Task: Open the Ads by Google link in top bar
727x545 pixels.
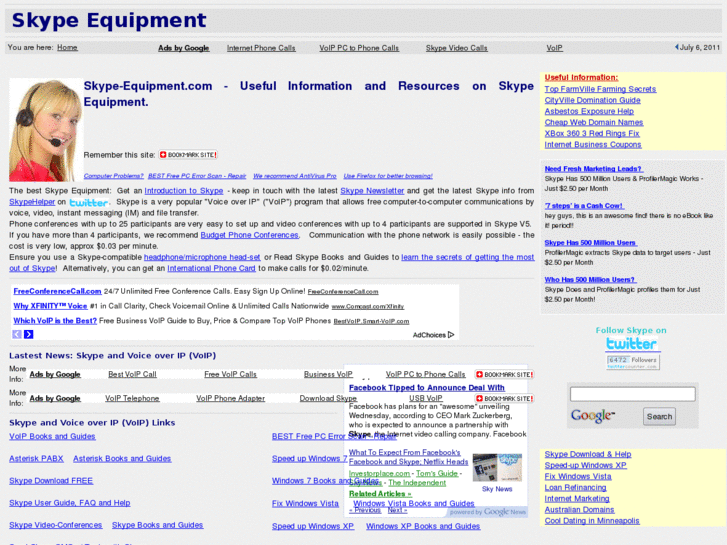Action: pos(184,48)
